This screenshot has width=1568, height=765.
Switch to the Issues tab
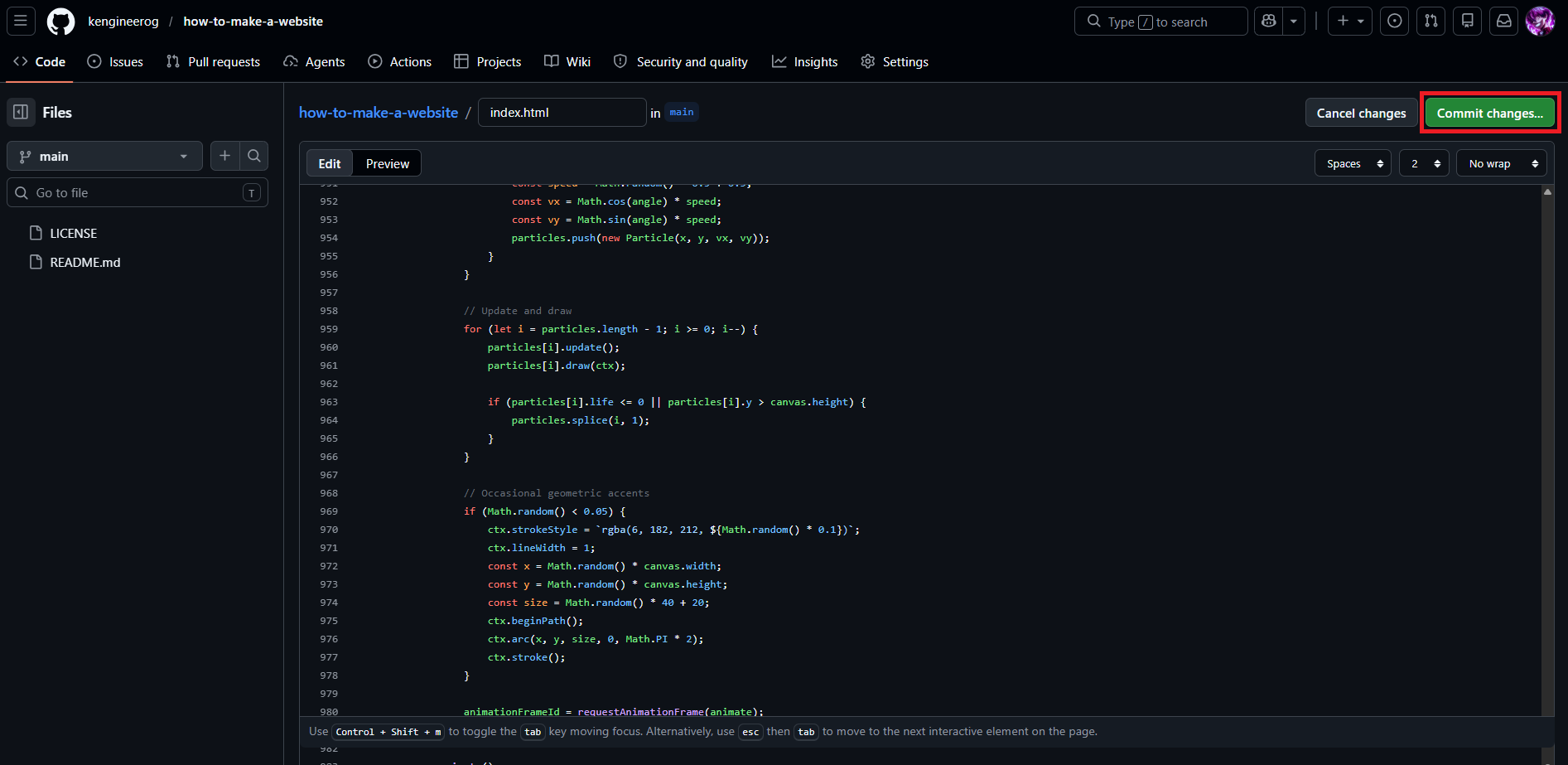pos(115,62)
